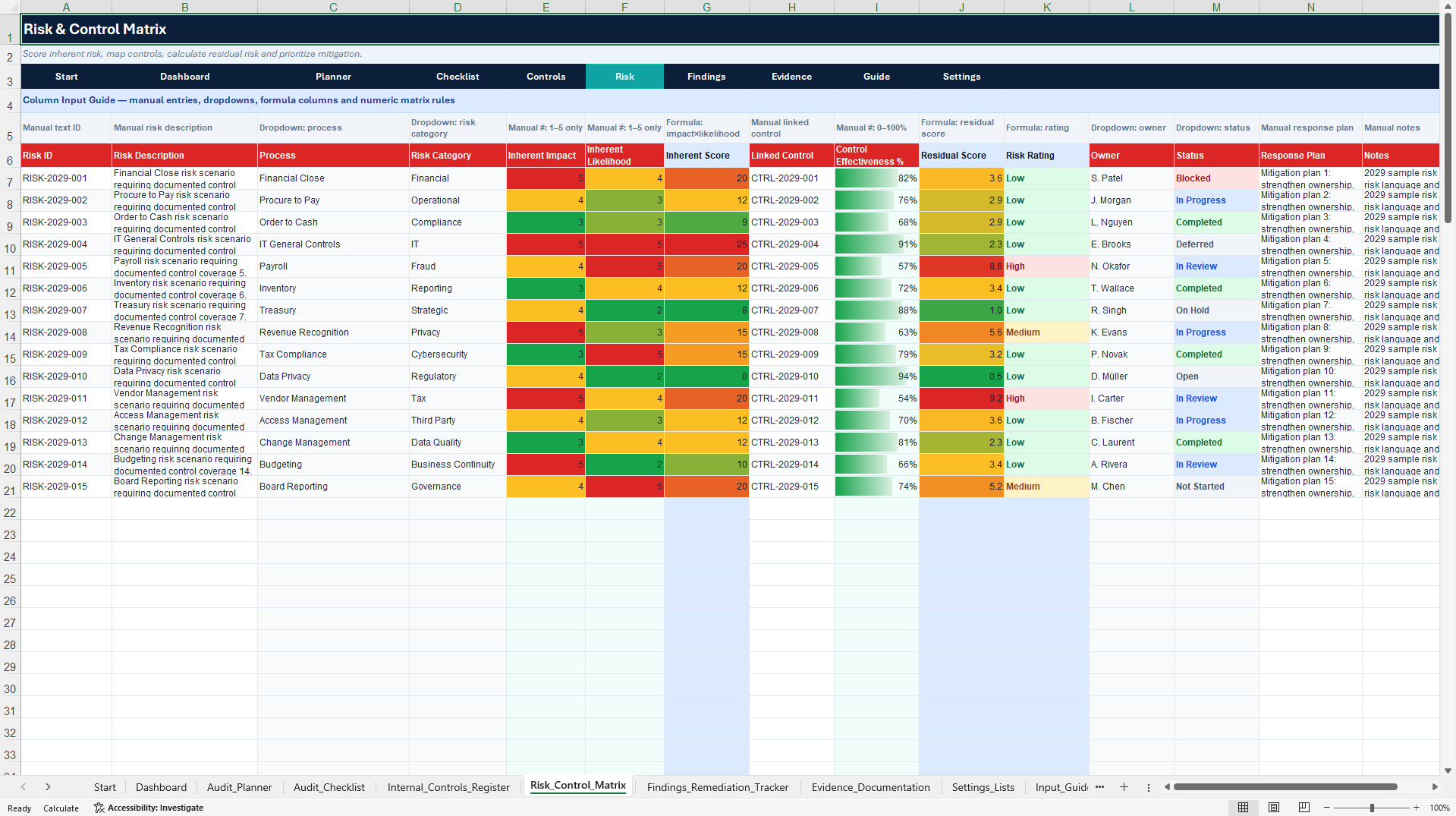Select Risk Category cell 'Cybersecurity'

point(458,354)
